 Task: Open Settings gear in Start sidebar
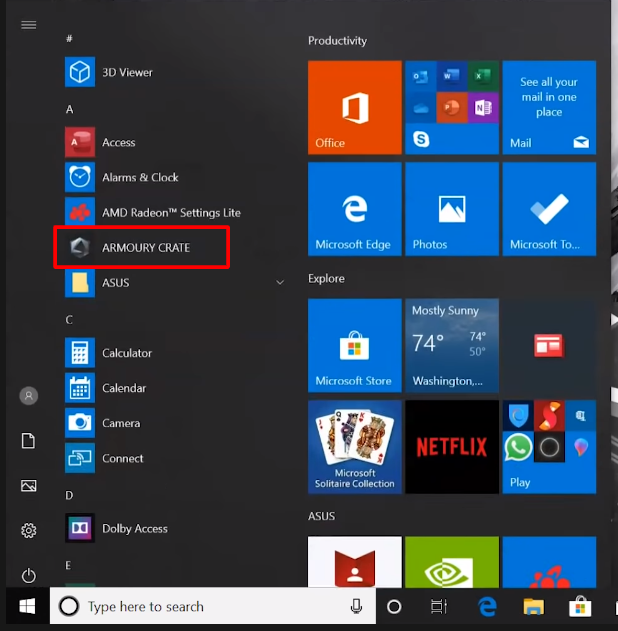pos(29,530)
